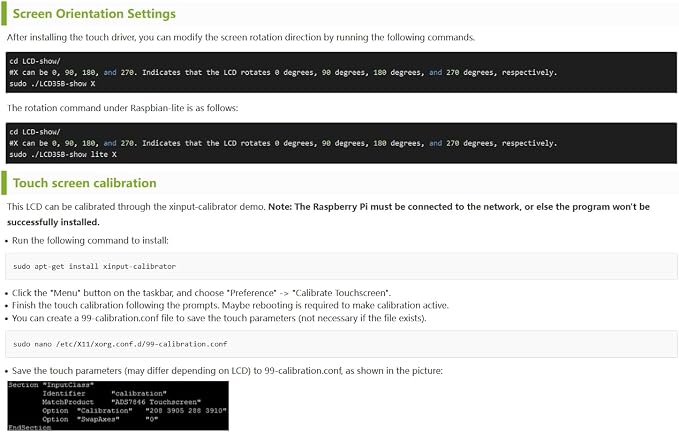
Task: Click 'Save the touch parameters' bullet text
Action: click(x=227, y=371)
